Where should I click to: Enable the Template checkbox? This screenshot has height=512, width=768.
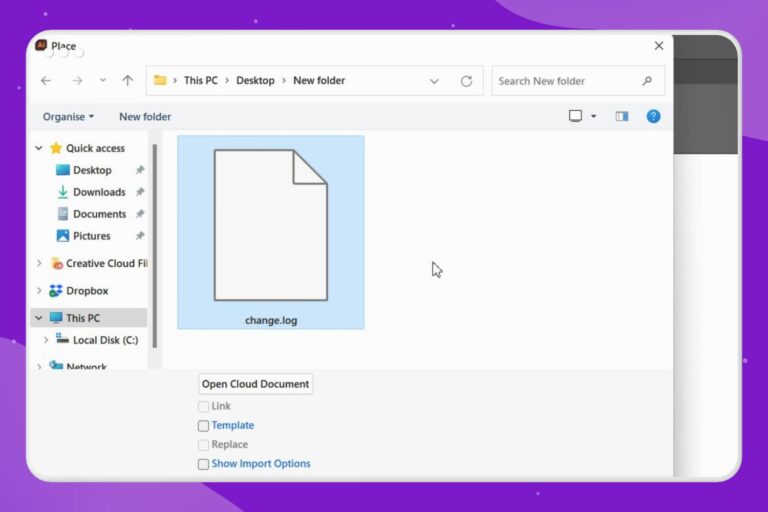tap(203, 425)
